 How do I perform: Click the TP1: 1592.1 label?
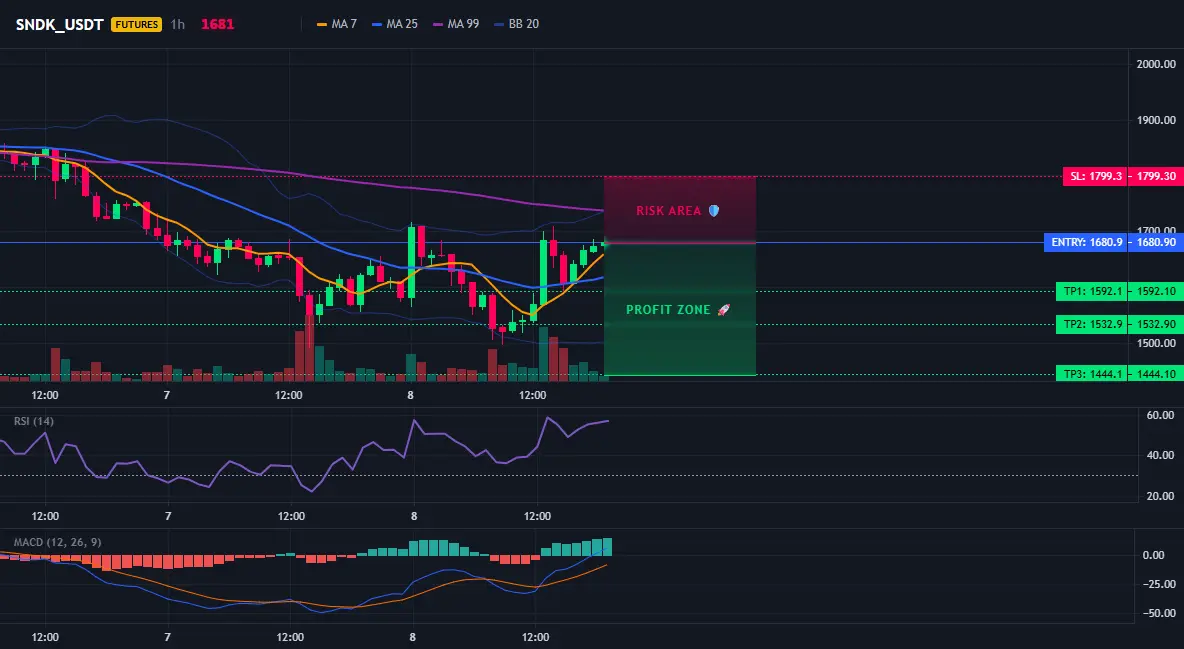click(x=1093, y=292)
